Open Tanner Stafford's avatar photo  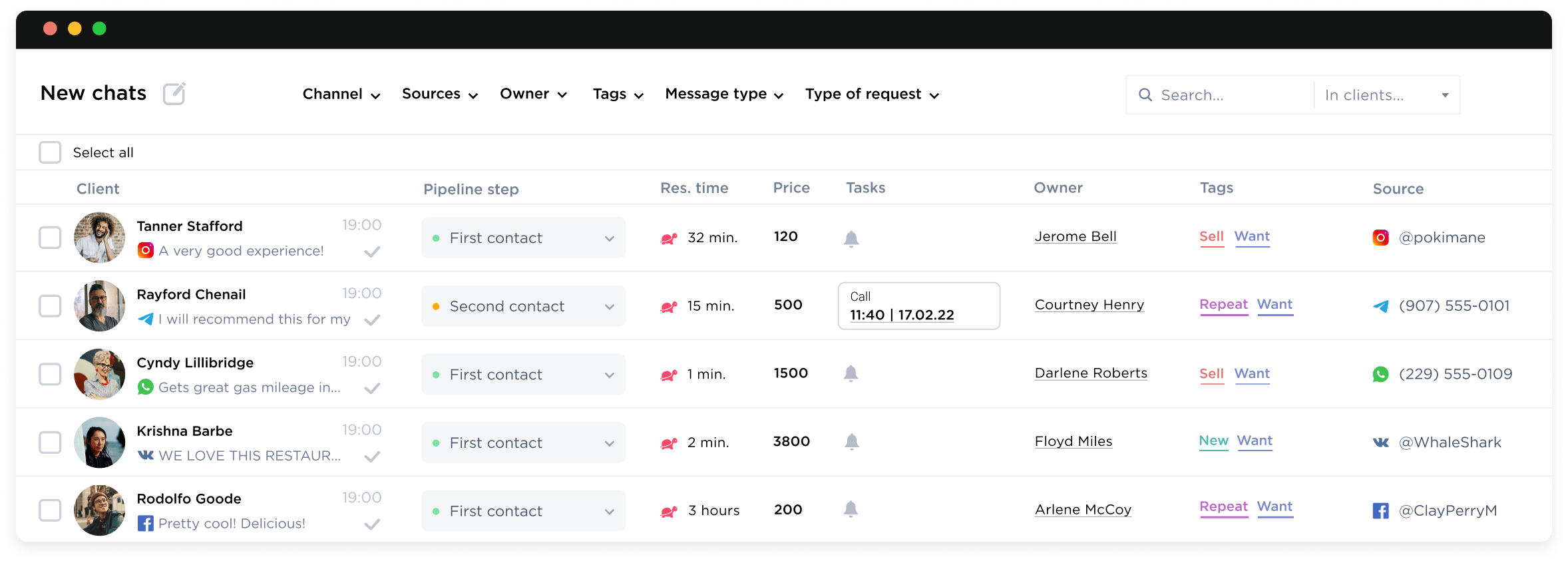pos(99,238)
